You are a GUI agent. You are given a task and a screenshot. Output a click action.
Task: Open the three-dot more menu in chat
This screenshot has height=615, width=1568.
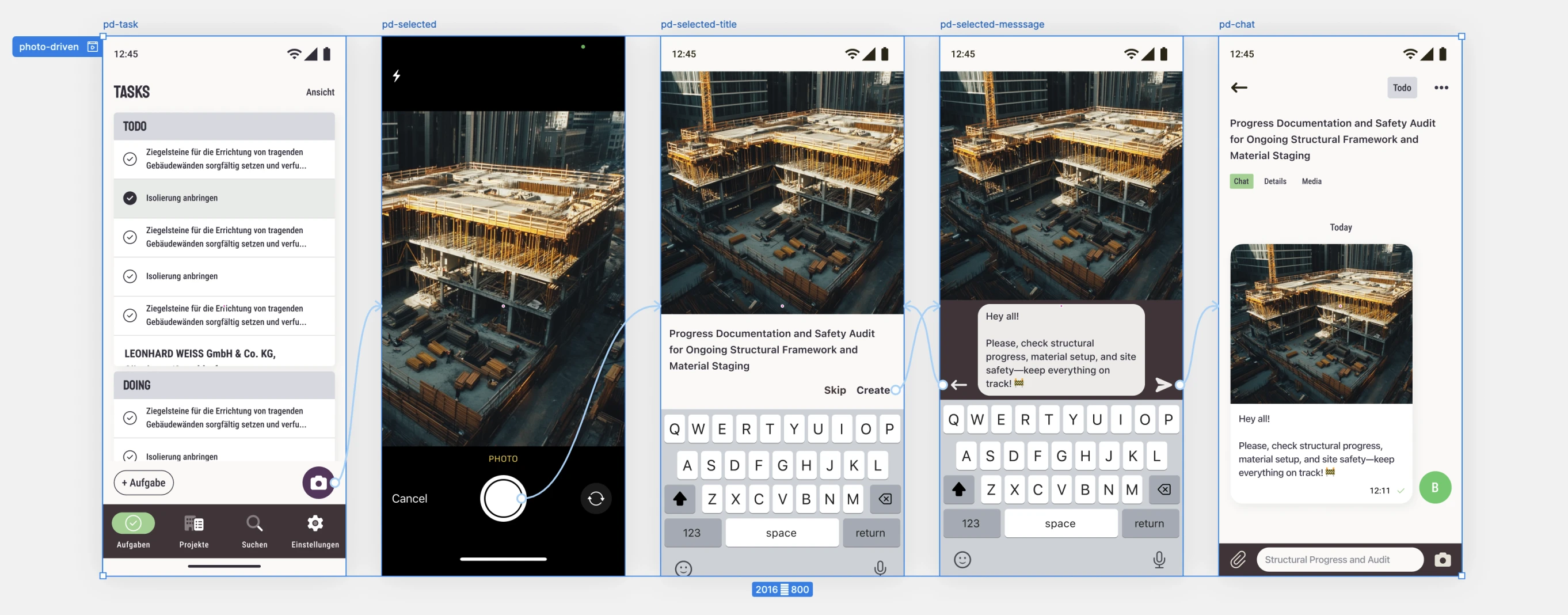coord(1441,88)
